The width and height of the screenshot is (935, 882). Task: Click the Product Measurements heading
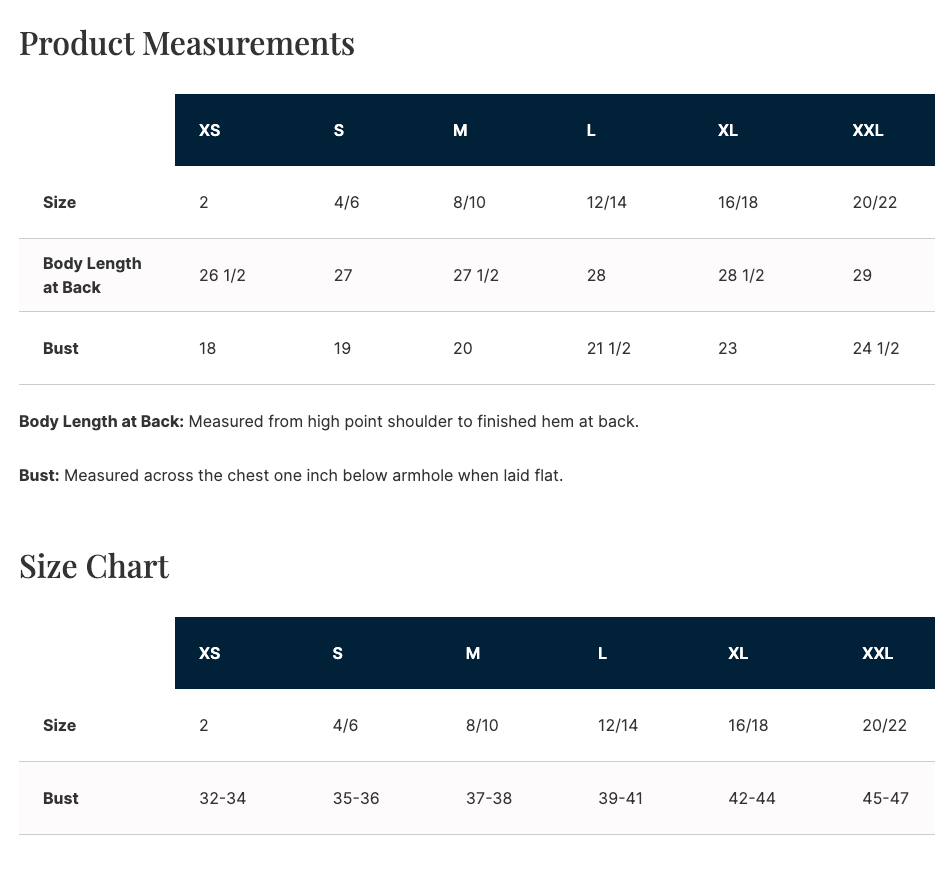pyautogui.click(x=187, y=43)
